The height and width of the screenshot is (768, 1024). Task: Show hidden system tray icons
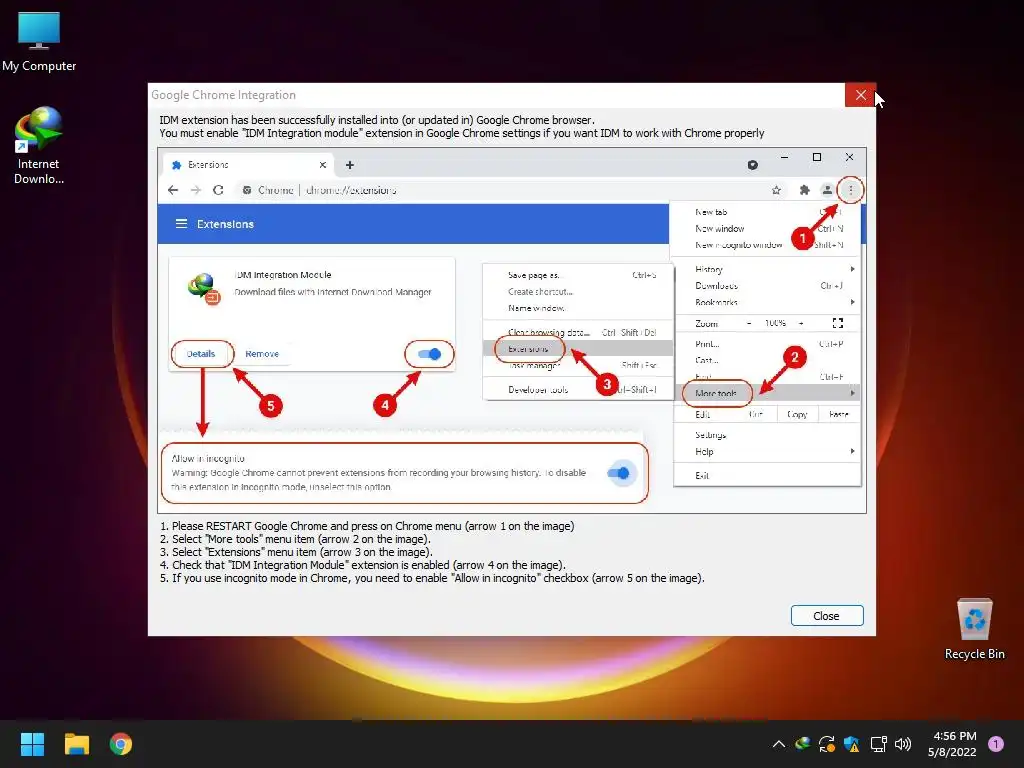click(x=778, y=744)
